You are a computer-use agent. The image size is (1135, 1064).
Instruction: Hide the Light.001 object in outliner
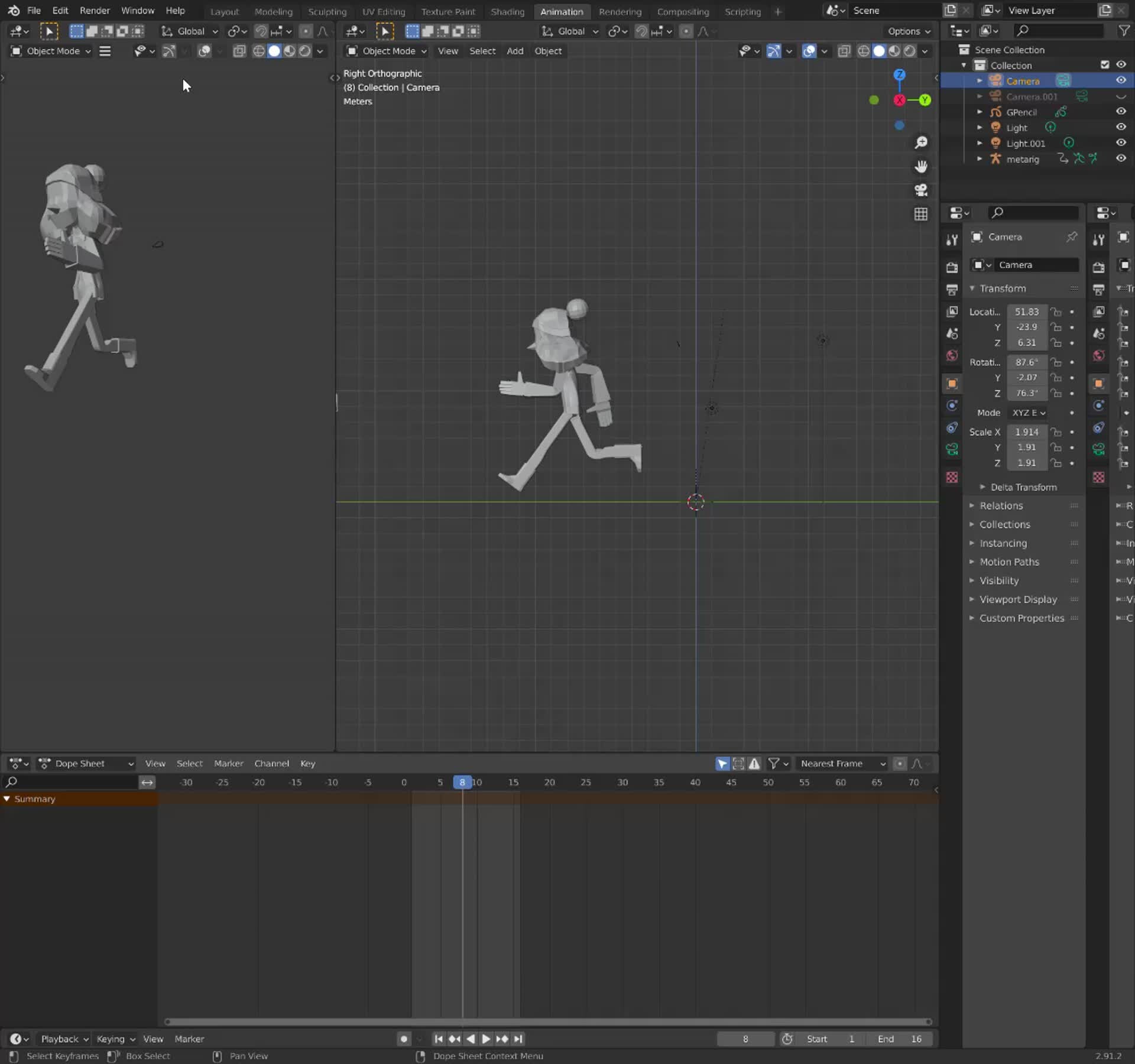point(1121,142)
